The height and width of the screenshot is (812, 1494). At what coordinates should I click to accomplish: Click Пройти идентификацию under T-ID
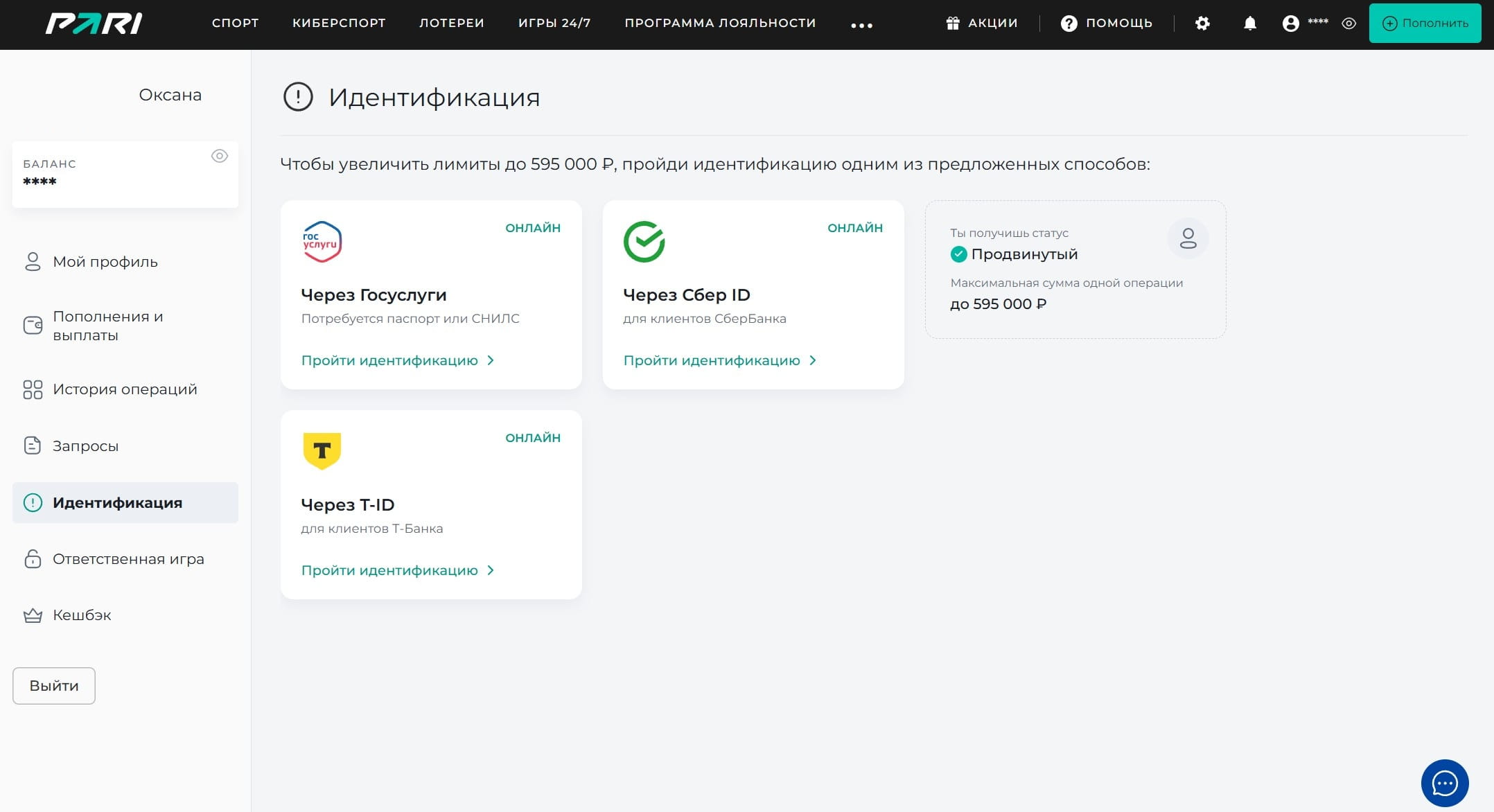tap(389, 570)
